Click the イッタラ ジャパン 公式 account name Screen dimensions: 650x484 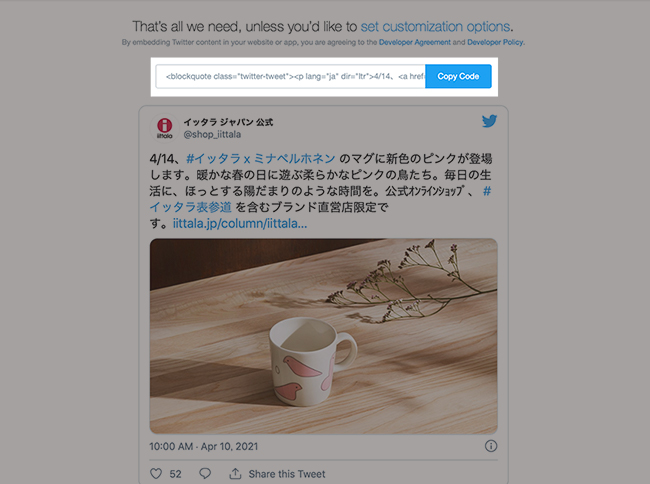[x=228, y=122]
